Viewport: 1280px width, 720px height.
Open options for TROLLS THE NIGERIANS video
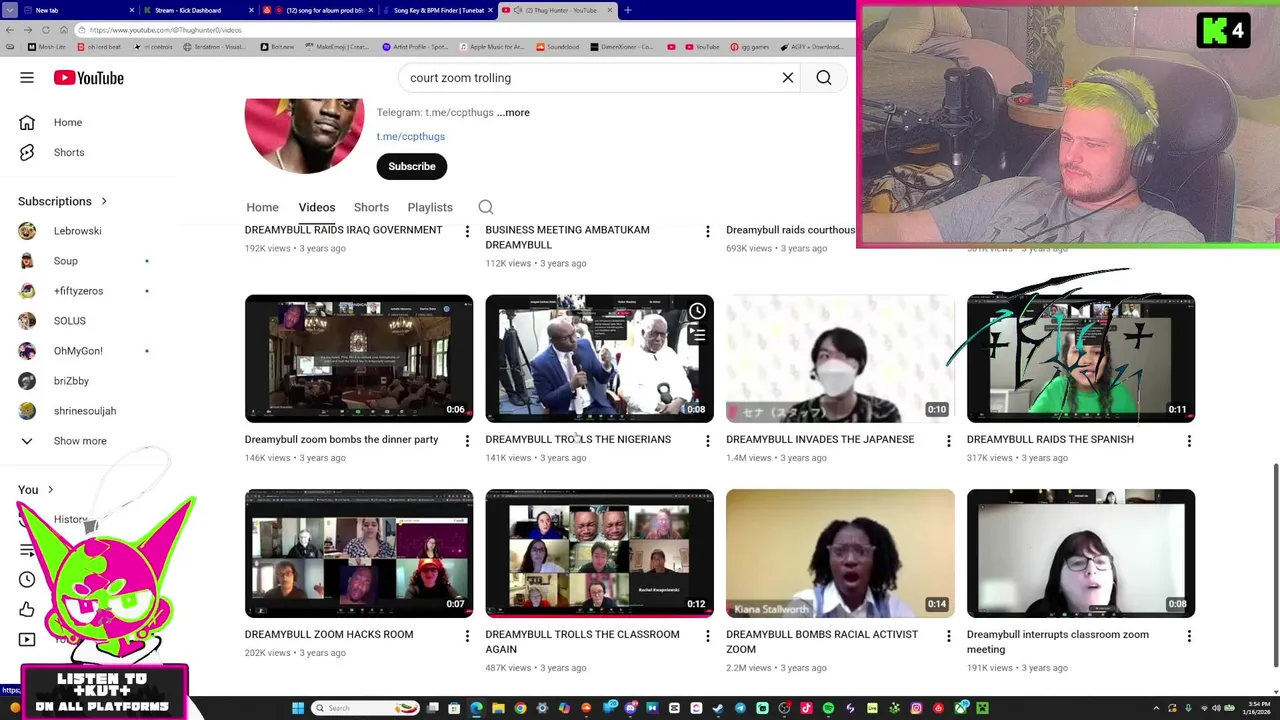click(x=708, y=441)
